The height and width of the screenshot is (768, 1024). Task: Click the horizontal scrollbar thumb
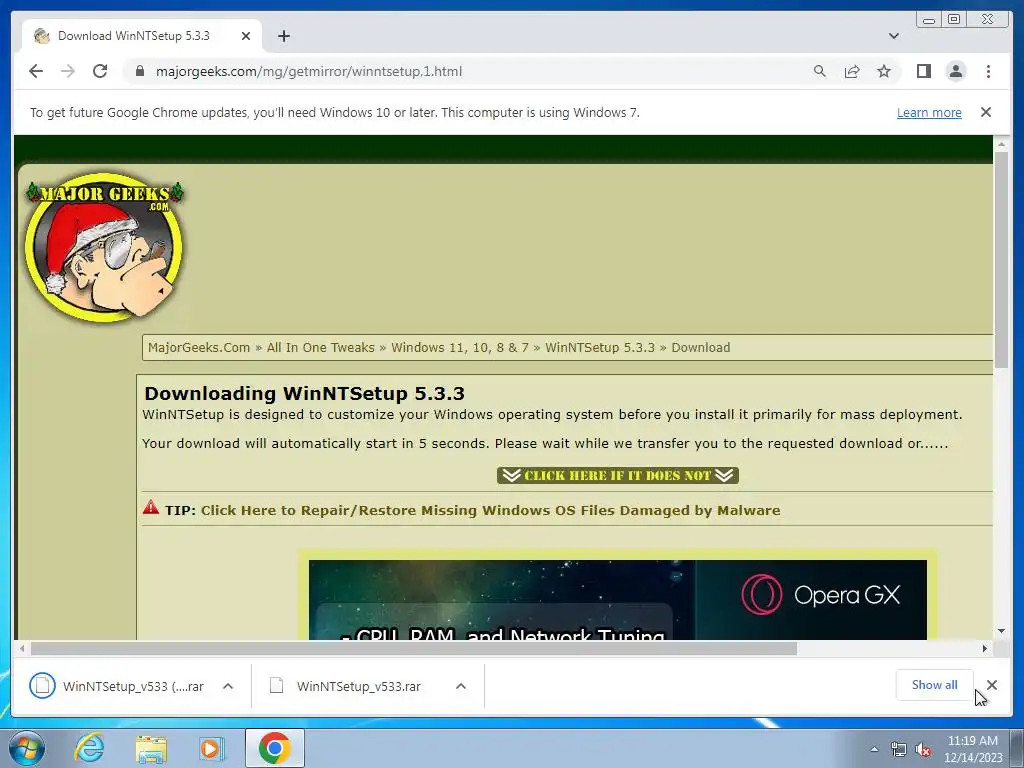414,648
